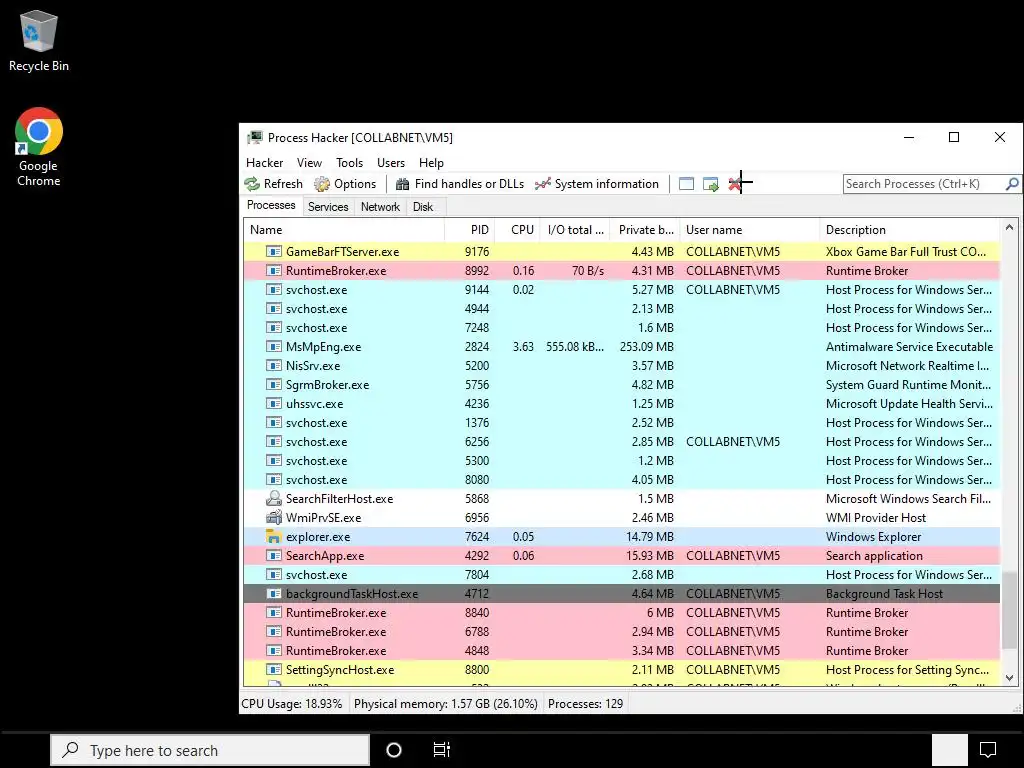Image resolution: width=1024 pixels, height=768 pixels.
Task: Open the Users menu
Action: pyautogui.click(x=391, y=163)
